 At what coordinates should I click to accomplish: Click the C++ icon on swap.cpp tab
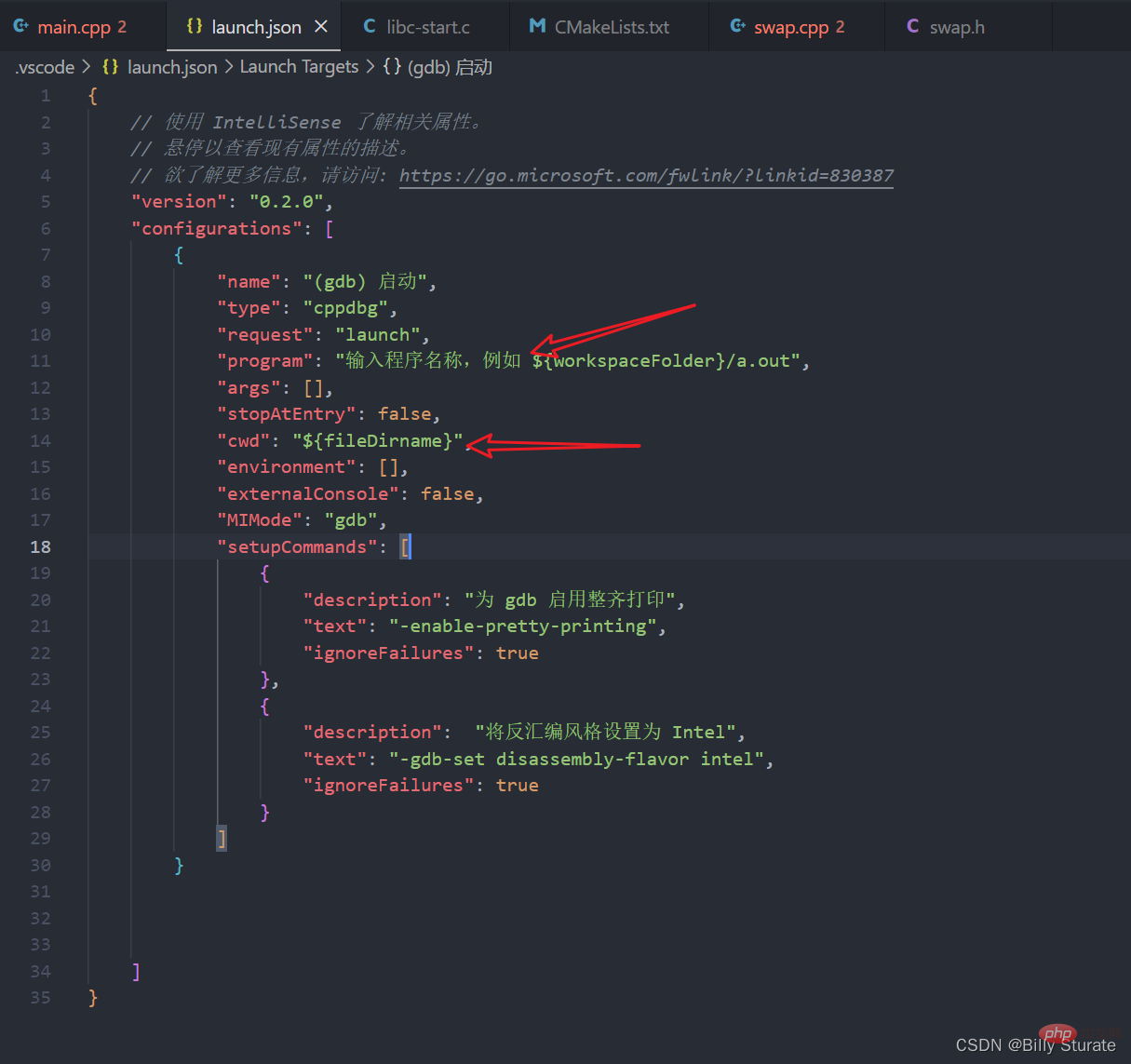(x=737, y=26)
